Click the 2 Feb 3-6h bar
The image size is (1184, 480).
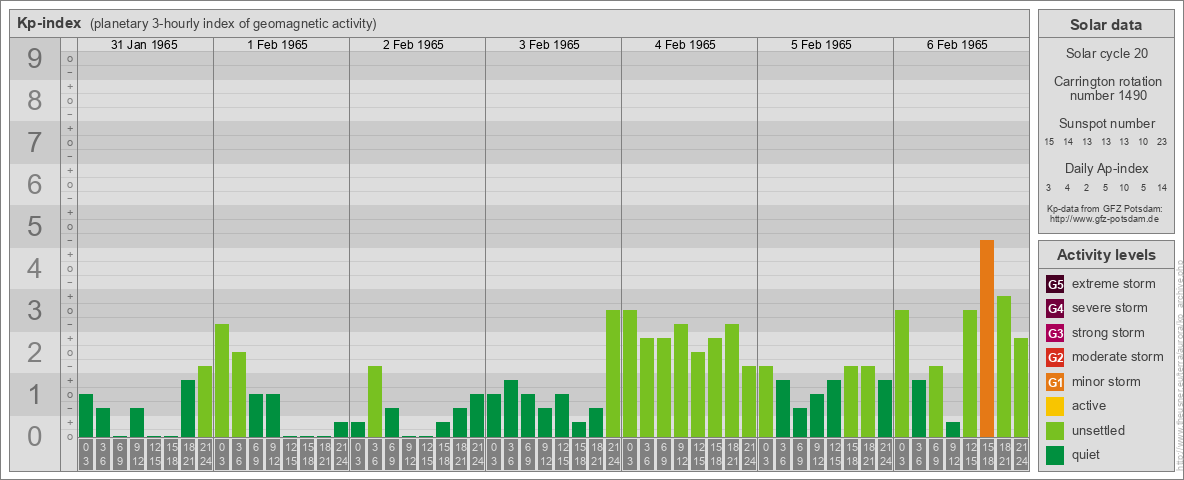click(375, 402)
